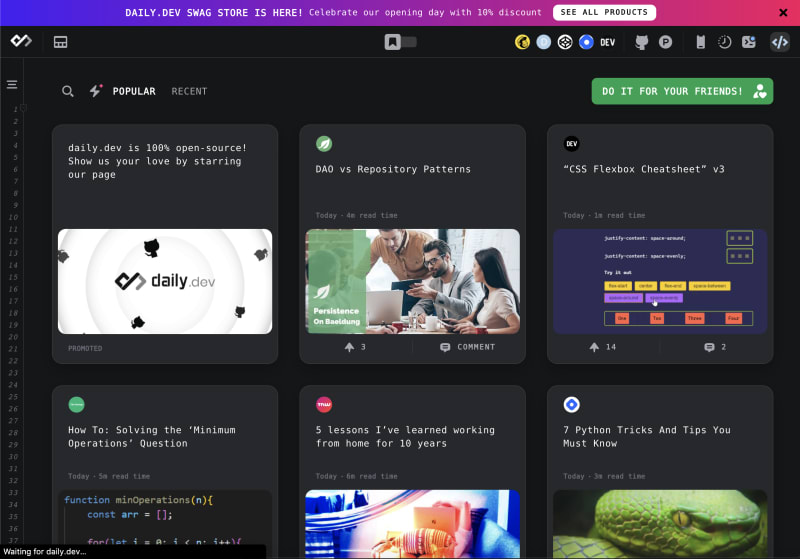The width and height of the screenshot is (800, 559).
Task: Click 'Today · 6m read time' text
Action: (357, 476)
